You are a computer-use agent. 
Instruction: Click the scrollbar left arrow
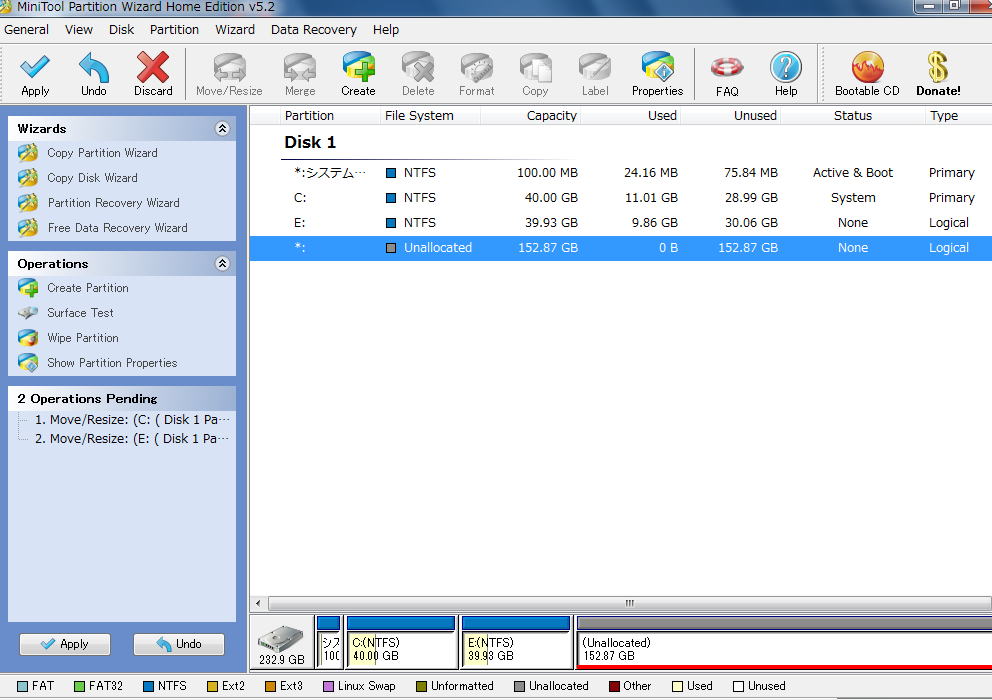[258, 603]
